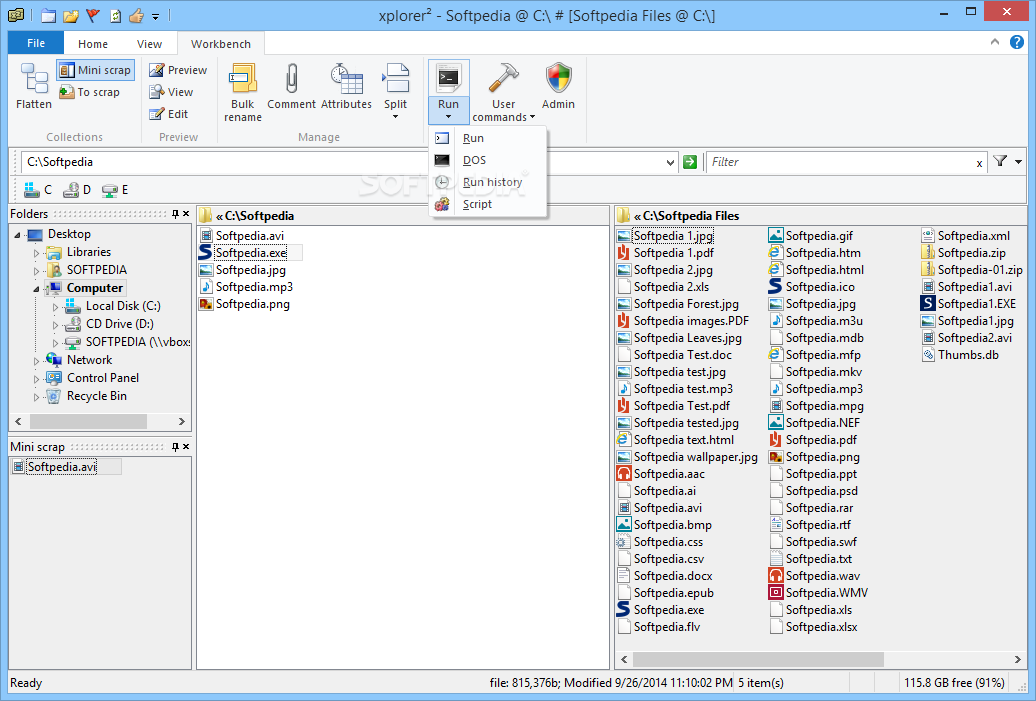Screen dimensions: 1036x701
Task: Click new folder icon in quick toolbar
Action: (x=48, y=15)
